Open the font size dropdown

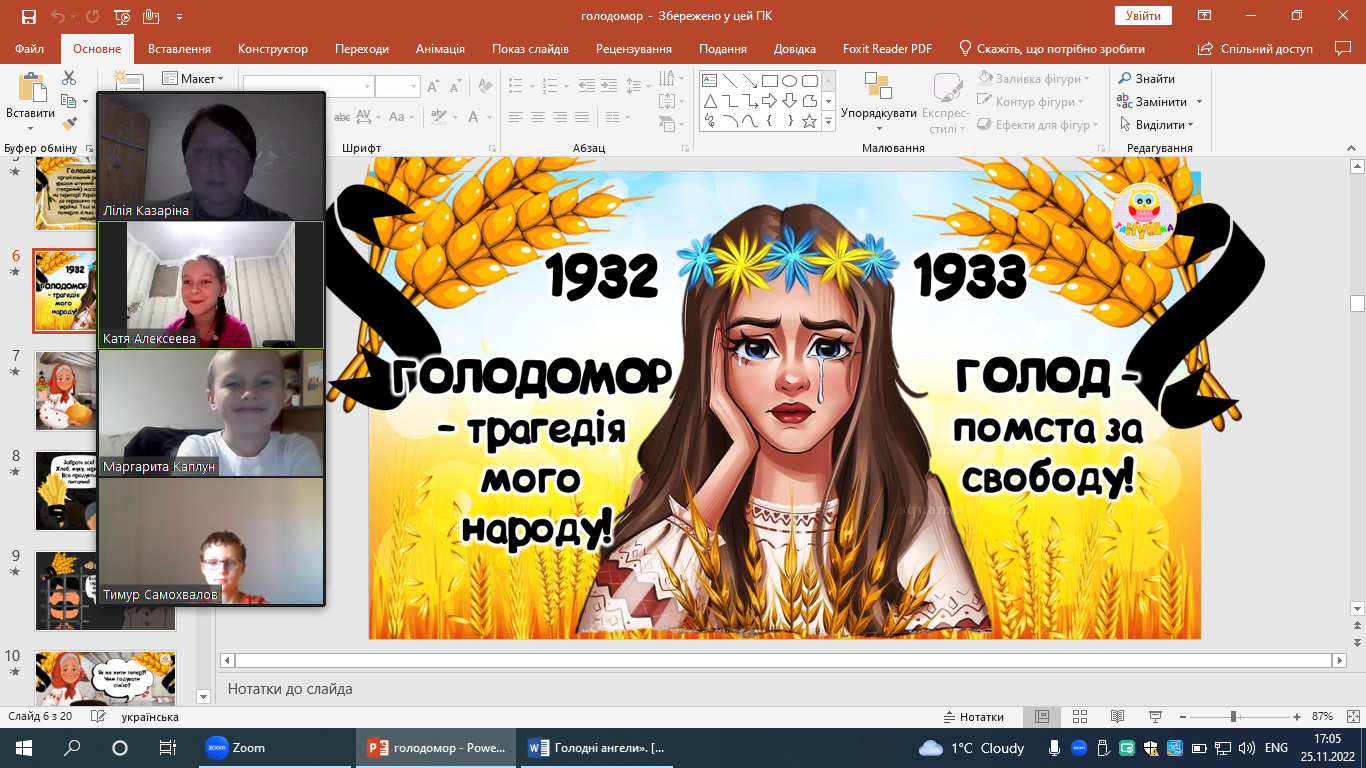tap(413, 87)
